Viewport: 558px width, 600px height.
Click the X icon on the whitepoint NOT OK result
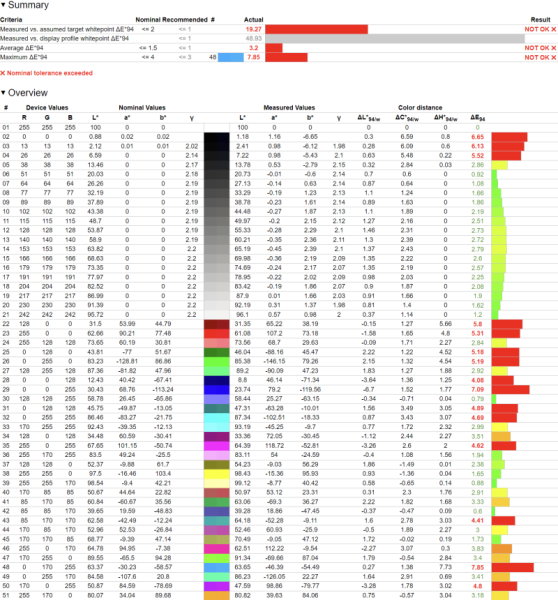tap(553, 29)
